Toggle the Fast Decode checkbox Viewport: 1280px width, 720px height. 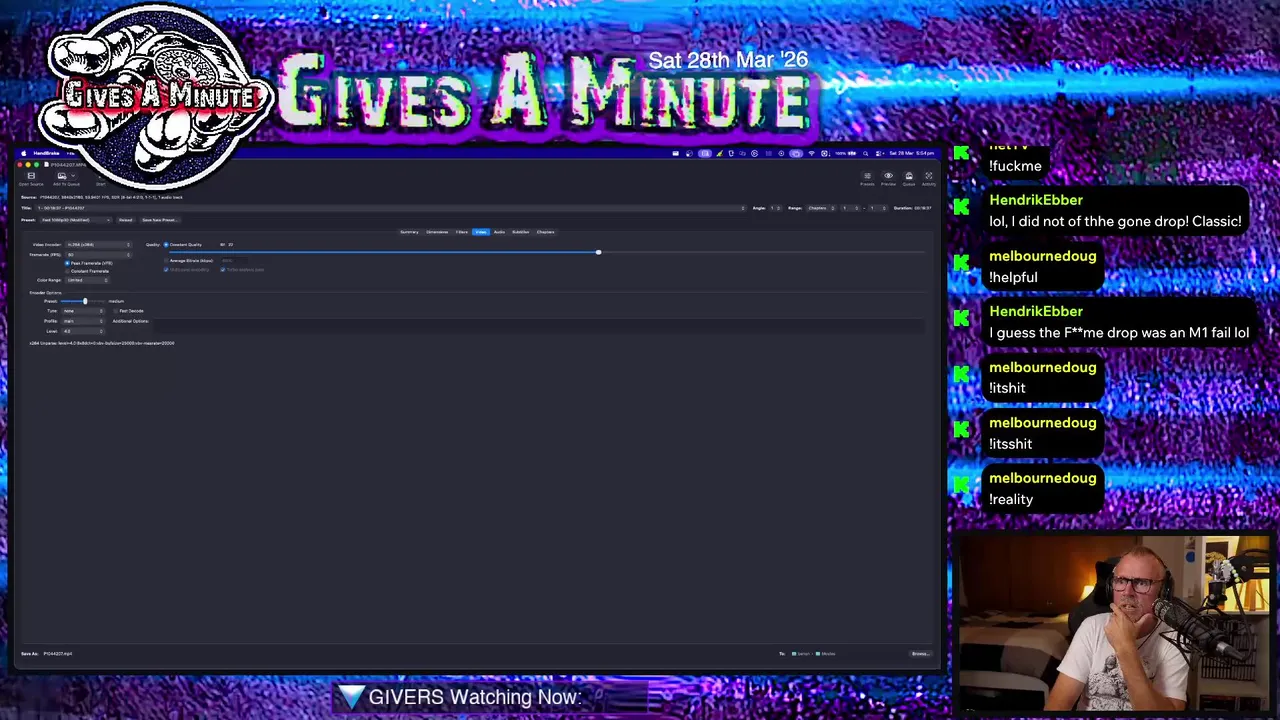click(x=115, y=311)
